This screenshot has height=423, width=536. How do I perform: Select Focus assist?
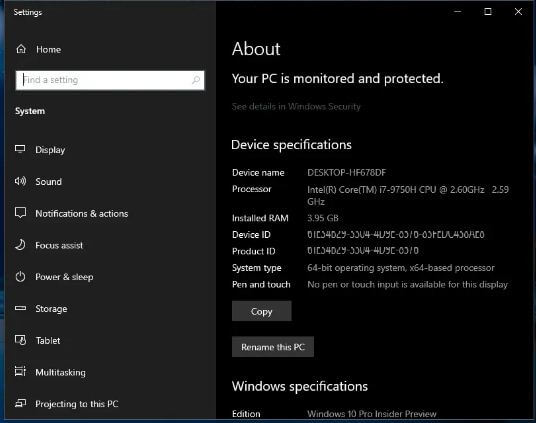pos(59,245)
